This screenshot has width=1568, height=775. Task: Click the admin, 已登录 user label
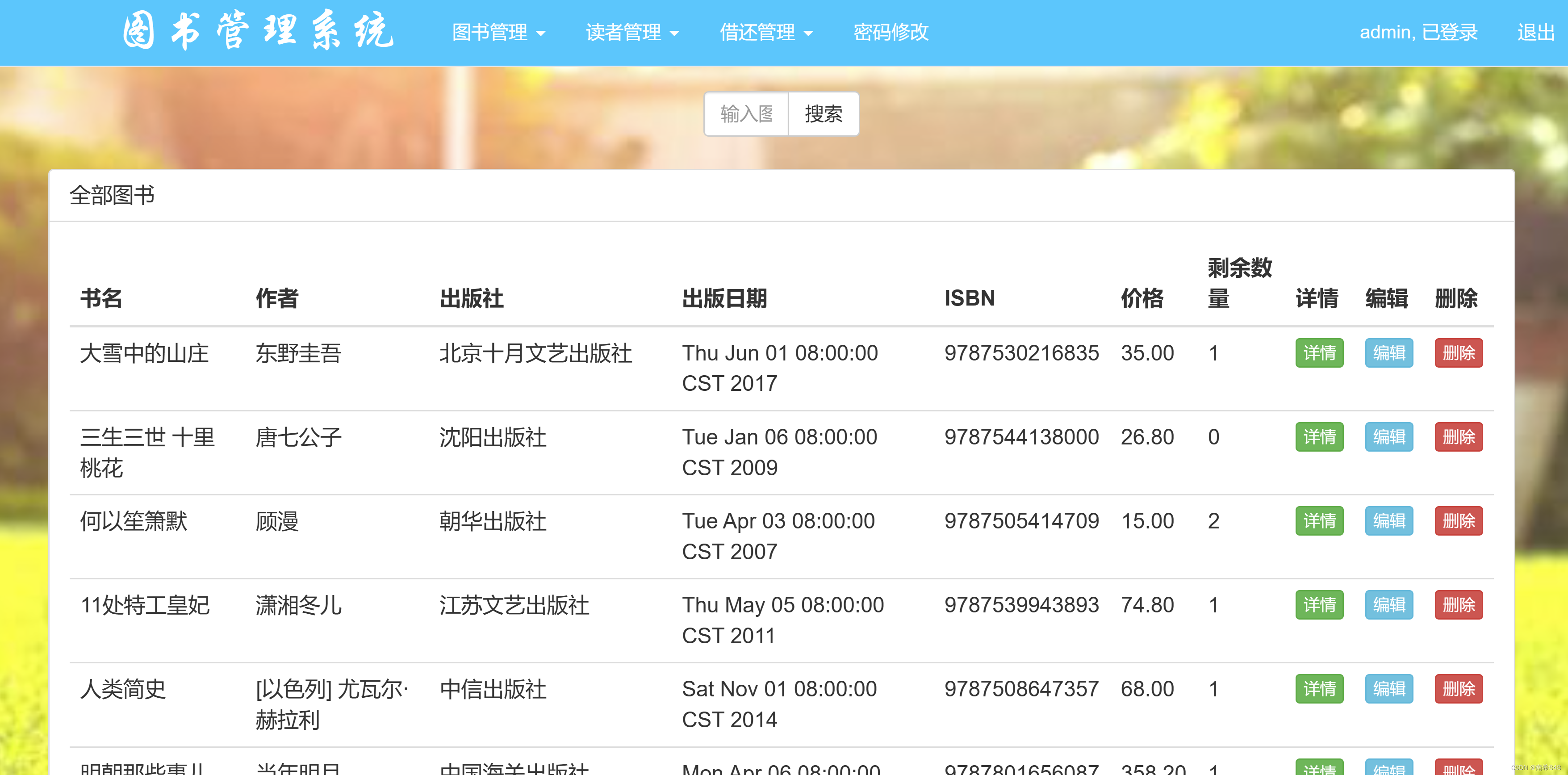(x=1417, y=32)
